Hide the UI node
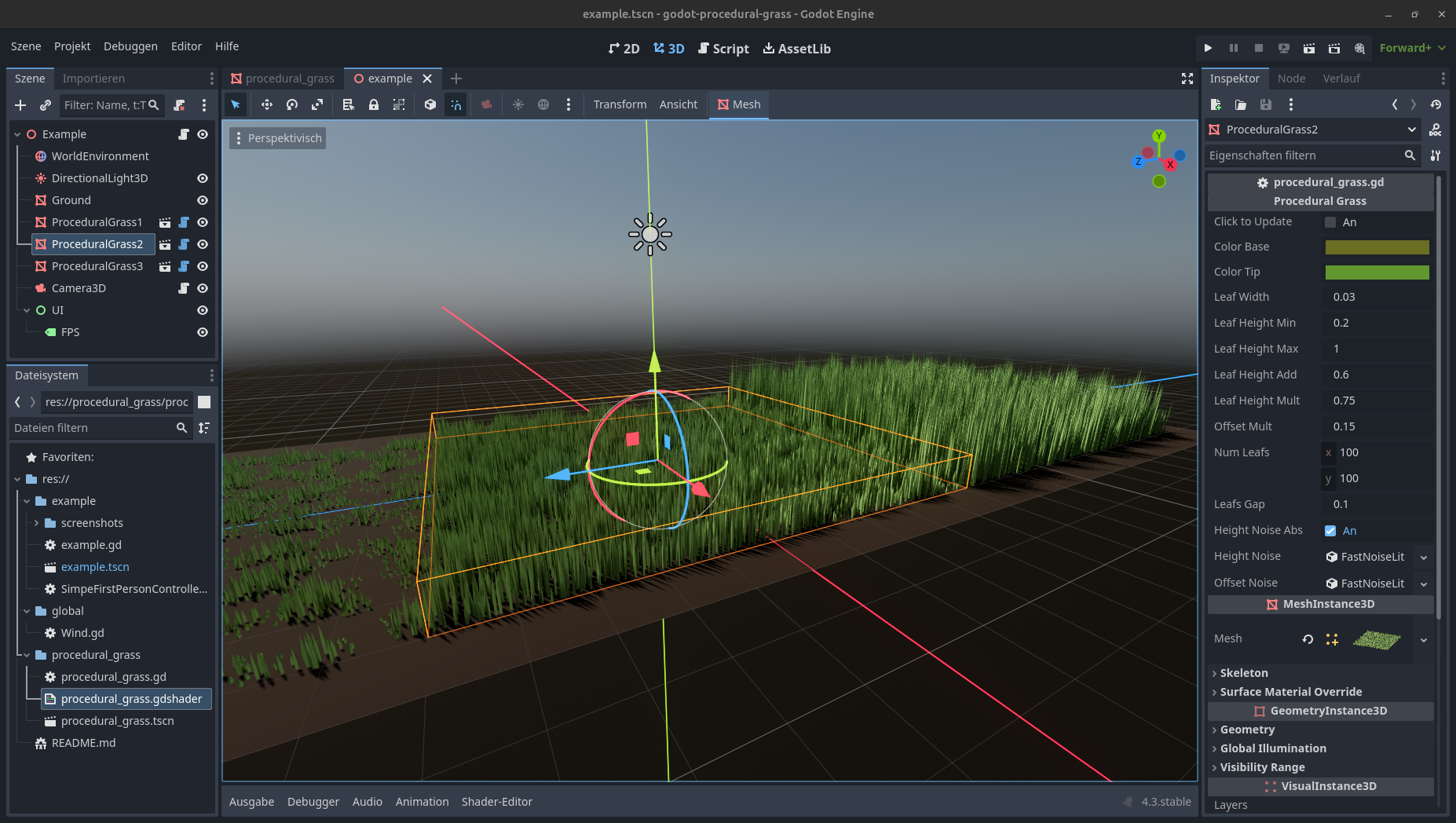Viewport: 1456px width, 823px height. 203,310
